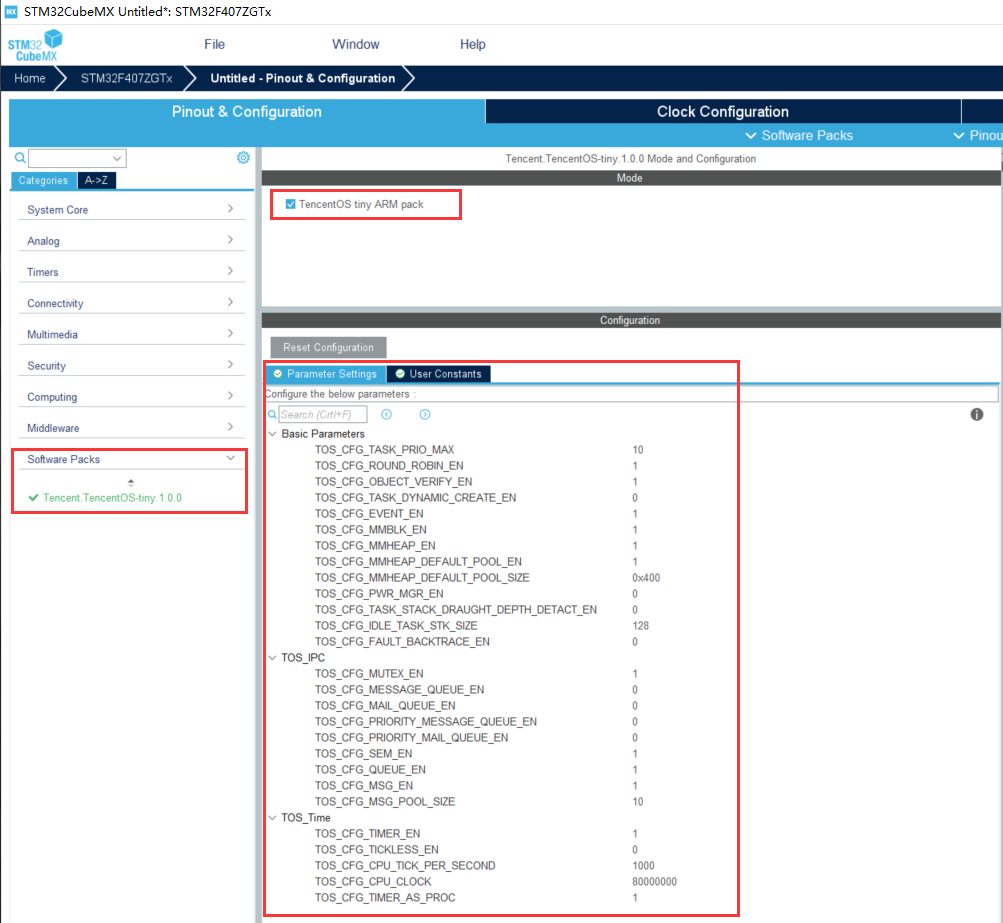
Task: Switch to the Clock Configuration tab
Action: point(723,111)
